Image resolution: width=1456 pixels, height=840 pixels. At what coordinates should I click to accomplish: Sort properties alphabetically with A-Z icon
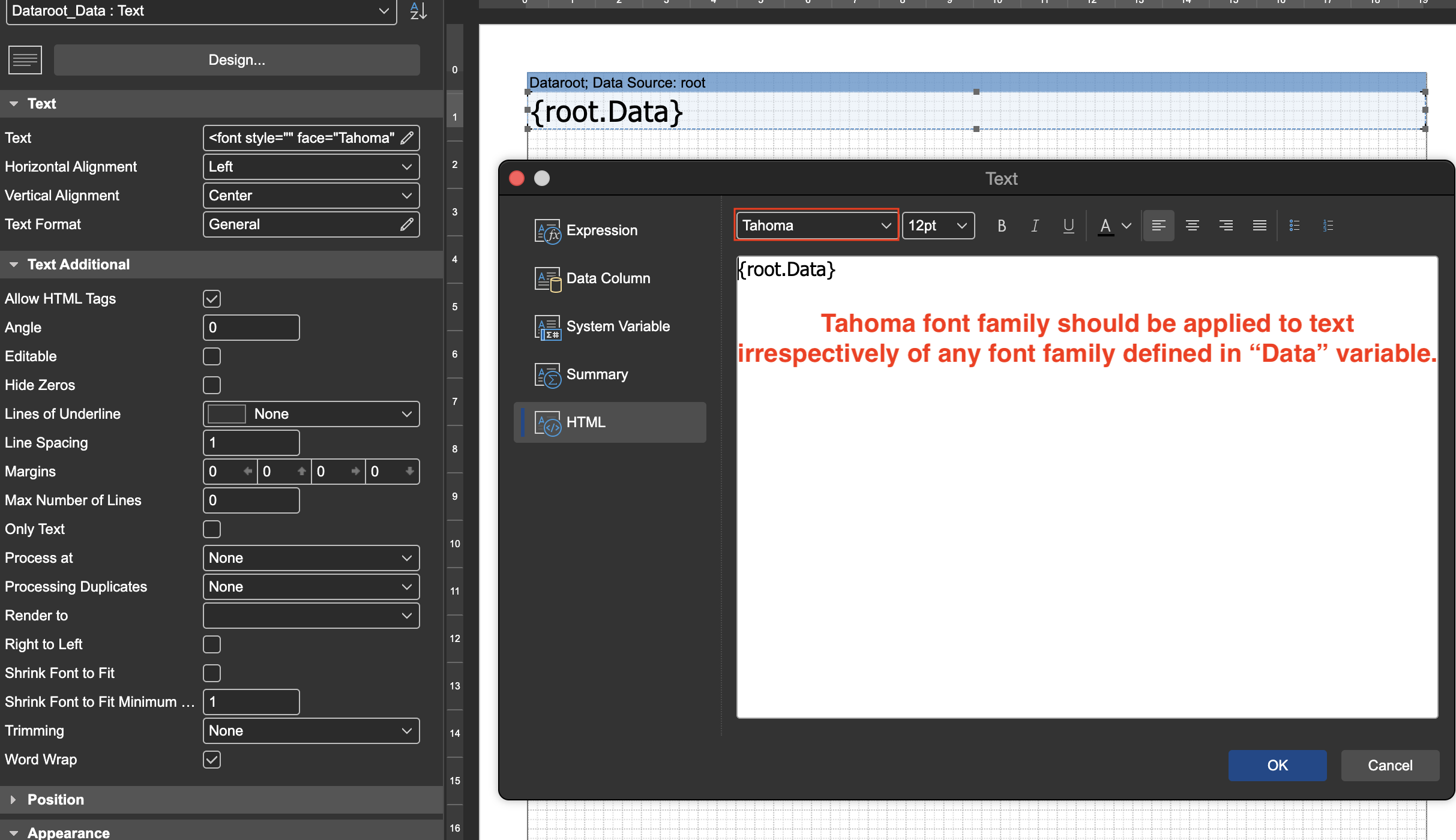(x=418, y=11)
